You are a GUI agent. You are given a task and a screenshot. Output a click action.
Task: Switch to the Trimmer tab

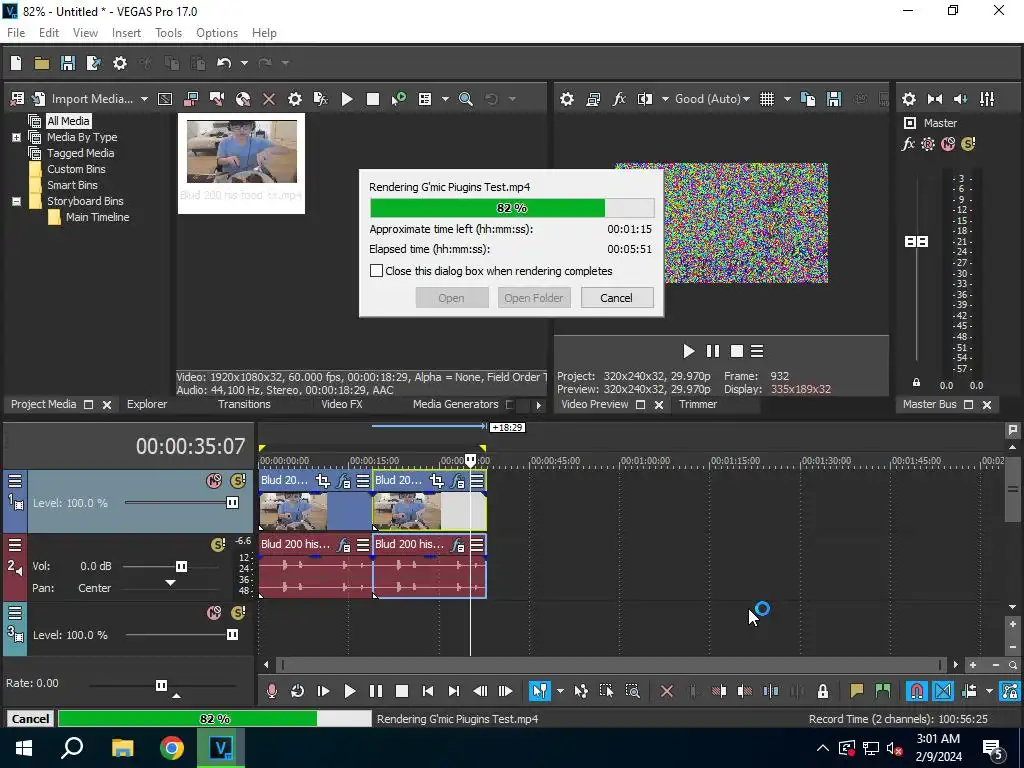[x=697, y=404]
